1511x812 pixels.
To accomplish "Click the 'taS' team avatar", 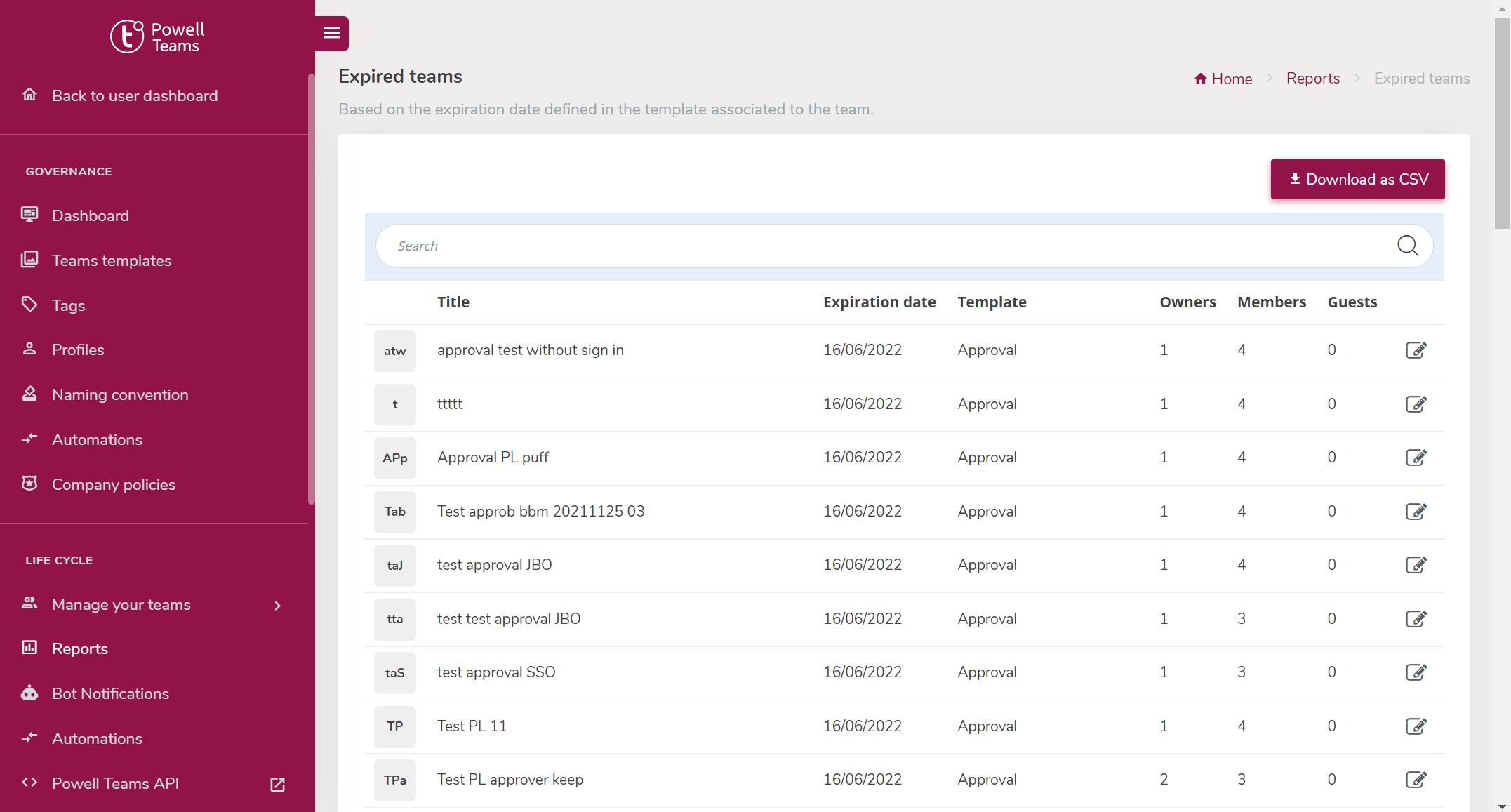I will (x=395, y=673).
